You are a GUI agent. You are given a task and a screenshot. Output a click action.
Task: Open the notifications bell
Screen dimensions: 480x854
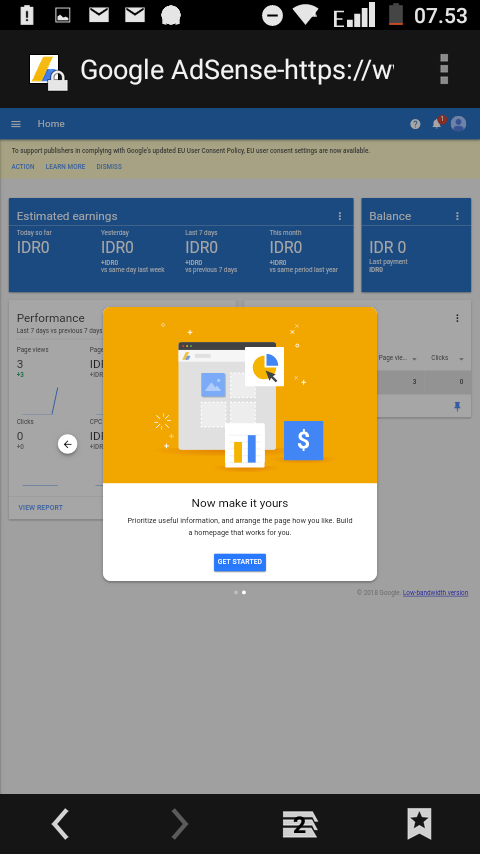click(x=437, y=124)
